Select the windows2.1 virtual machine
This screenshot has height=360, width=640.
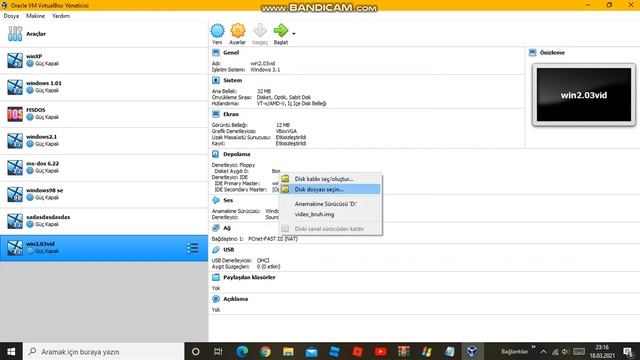tap(104, 141)
